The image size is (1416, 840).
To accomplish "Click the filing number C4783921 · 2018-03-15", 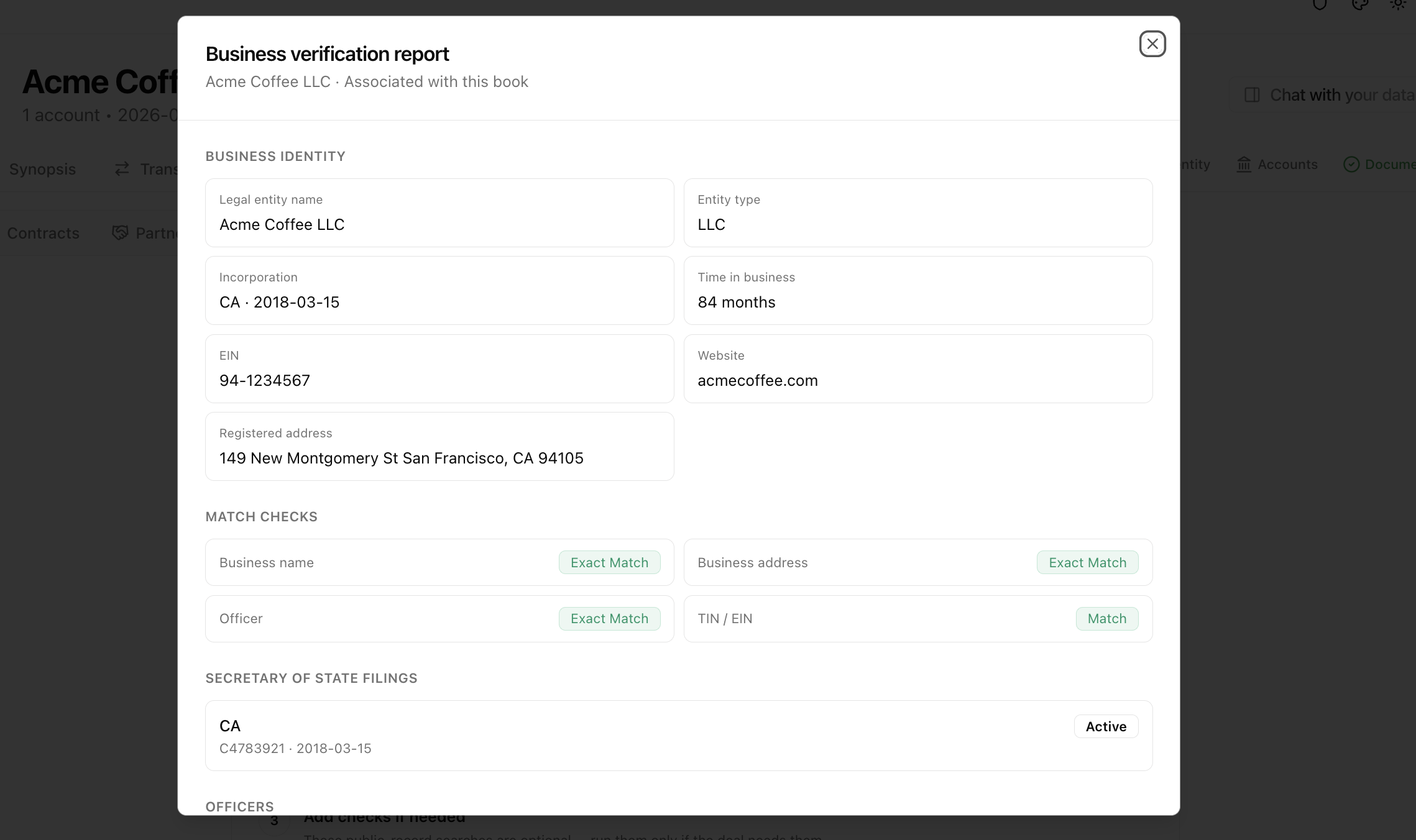I will (295, 748).
